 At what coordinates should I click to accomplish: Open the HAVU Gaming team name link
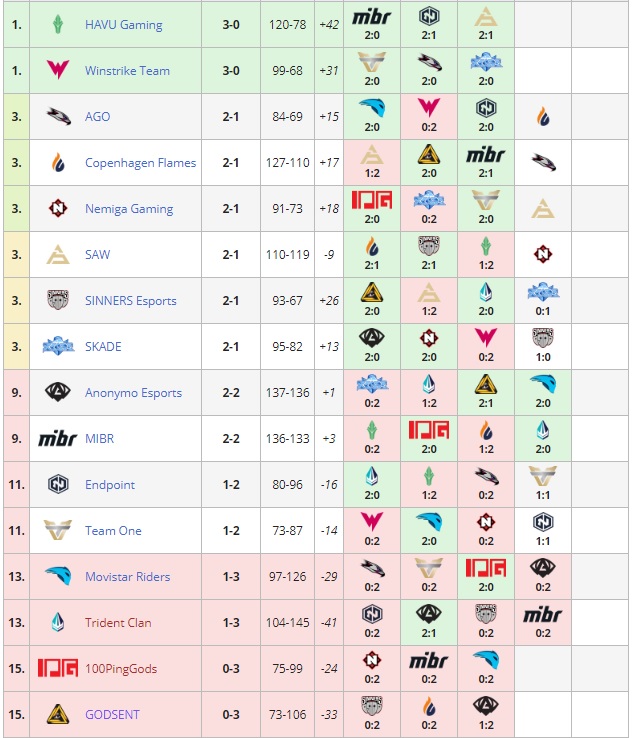pos(123,24)
